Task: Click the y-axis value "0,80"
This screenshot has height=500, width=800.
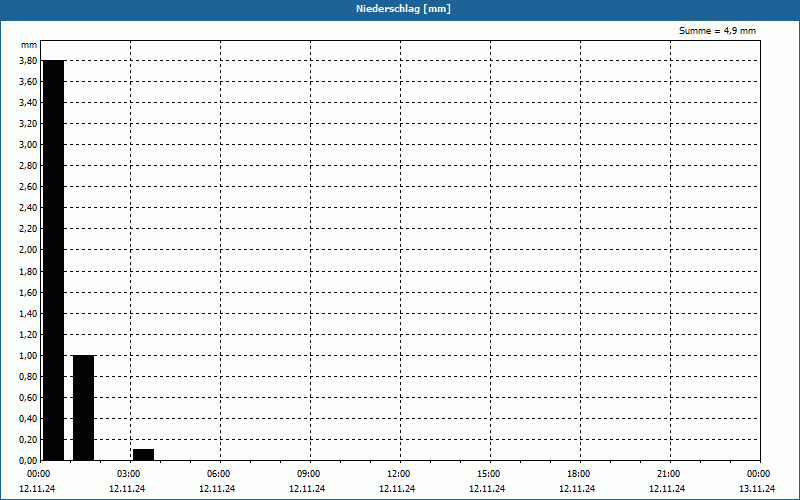Action: click(28, 377)
